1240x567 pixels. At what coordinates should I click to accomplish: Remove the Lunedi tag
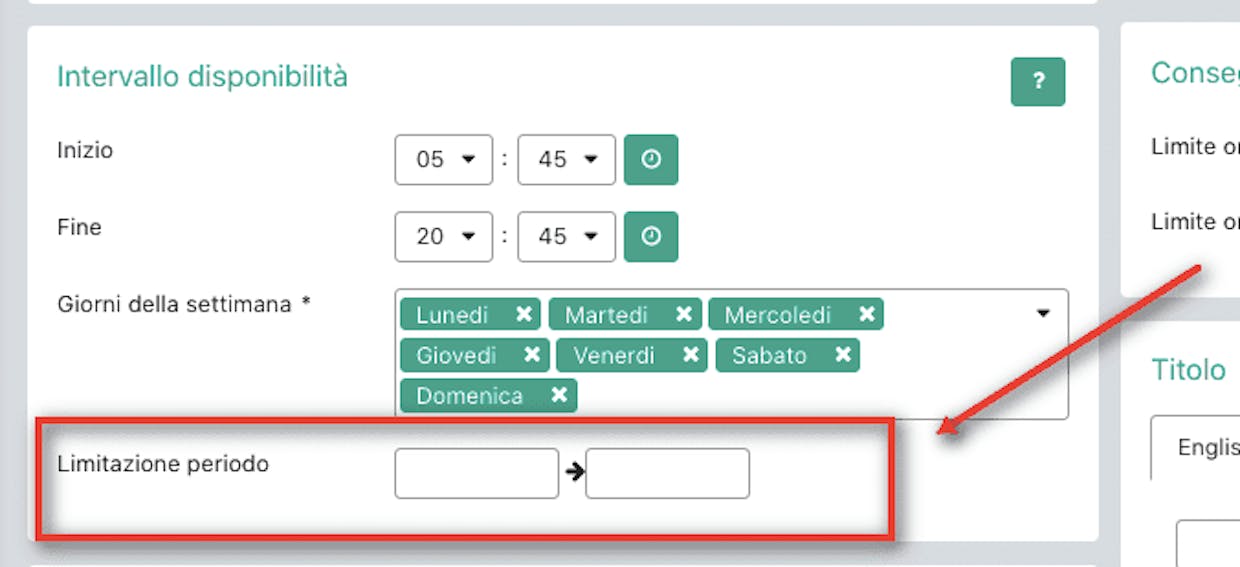[x=523, y=315]
